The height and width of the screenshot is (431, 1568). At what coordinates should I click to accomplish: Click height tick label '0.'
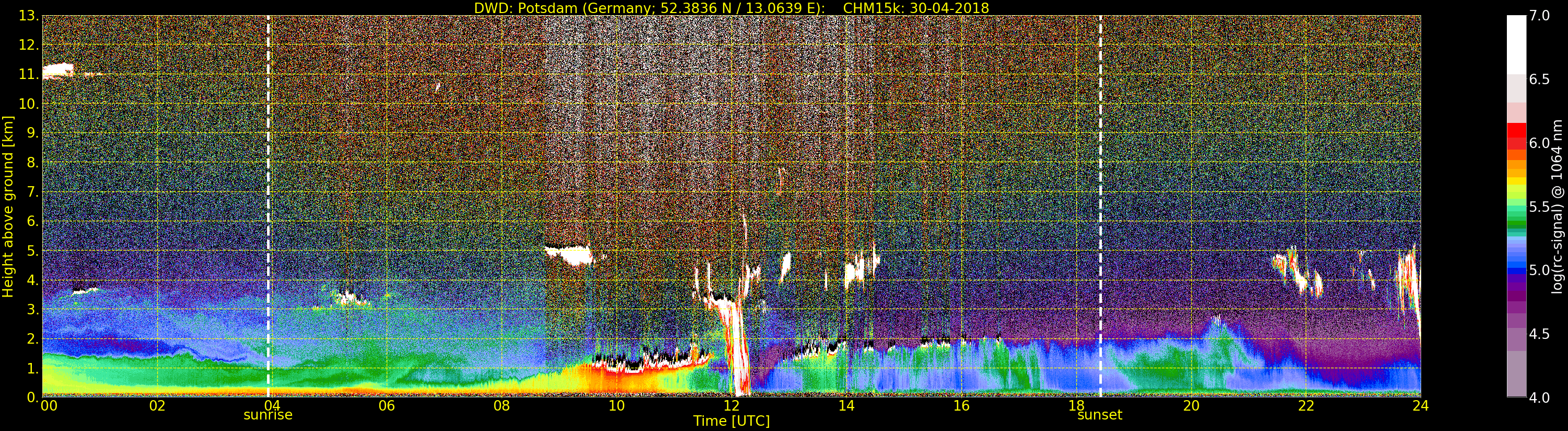[32, 397]
